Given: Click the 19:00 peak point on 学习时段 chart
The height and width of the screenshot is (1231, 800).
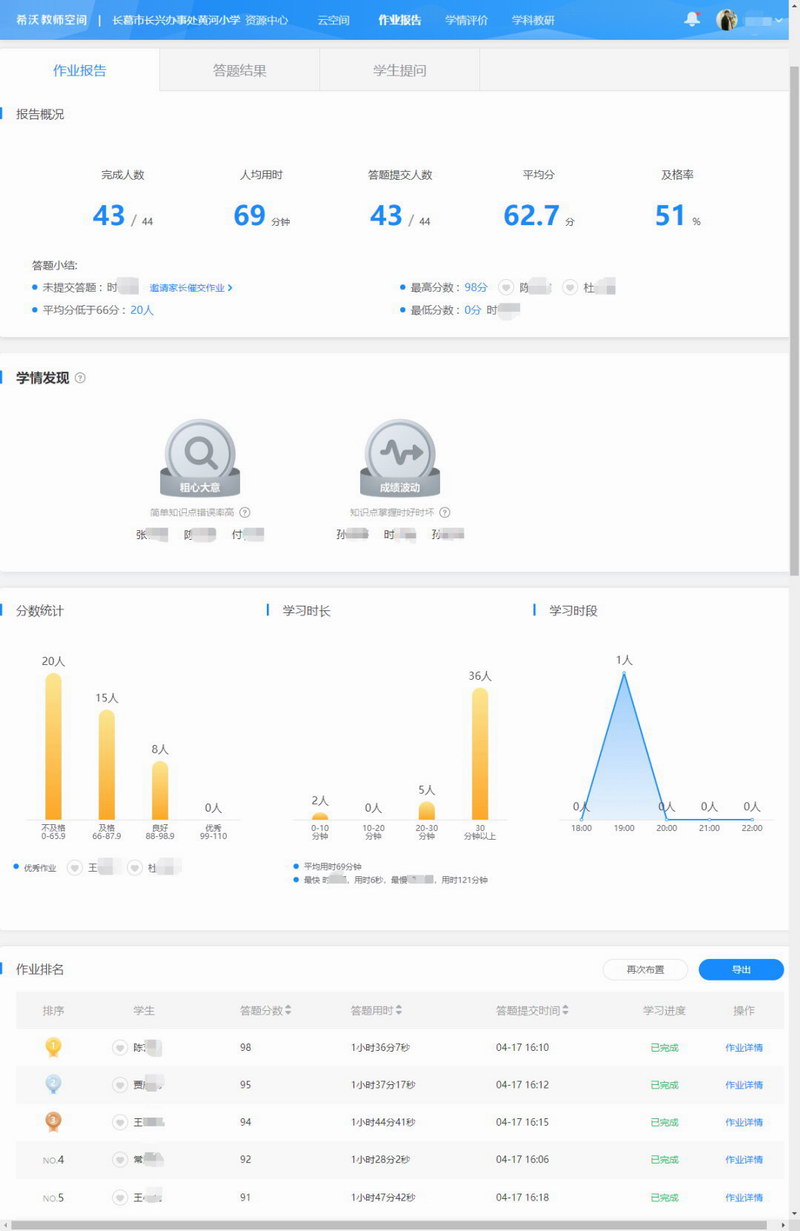Looking at the screenshot, I should [x=624, y=673].
